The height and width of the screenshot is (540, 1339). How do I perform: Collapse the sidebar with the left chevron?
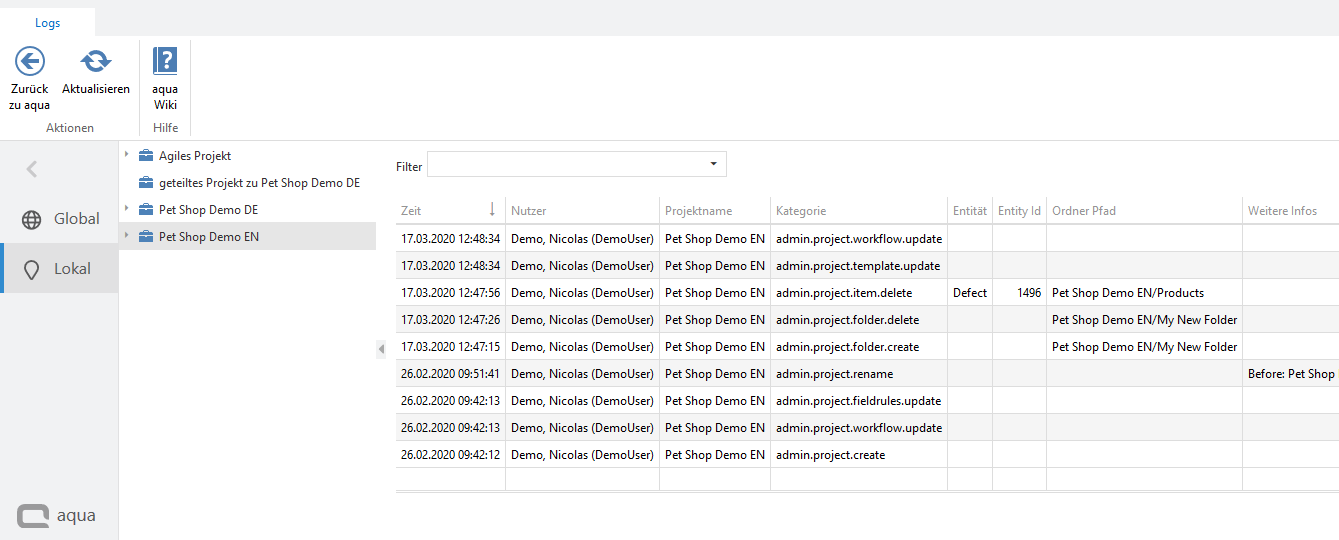tap(31, 169)
